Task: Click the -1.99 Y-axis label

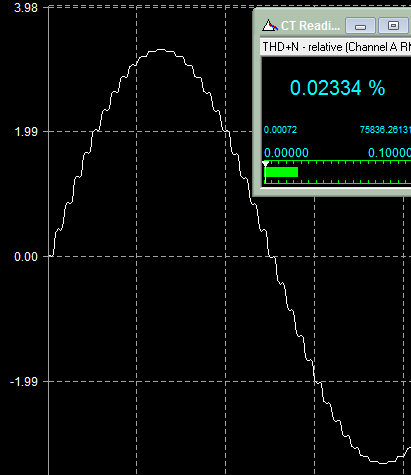Action: coord(24,382)
